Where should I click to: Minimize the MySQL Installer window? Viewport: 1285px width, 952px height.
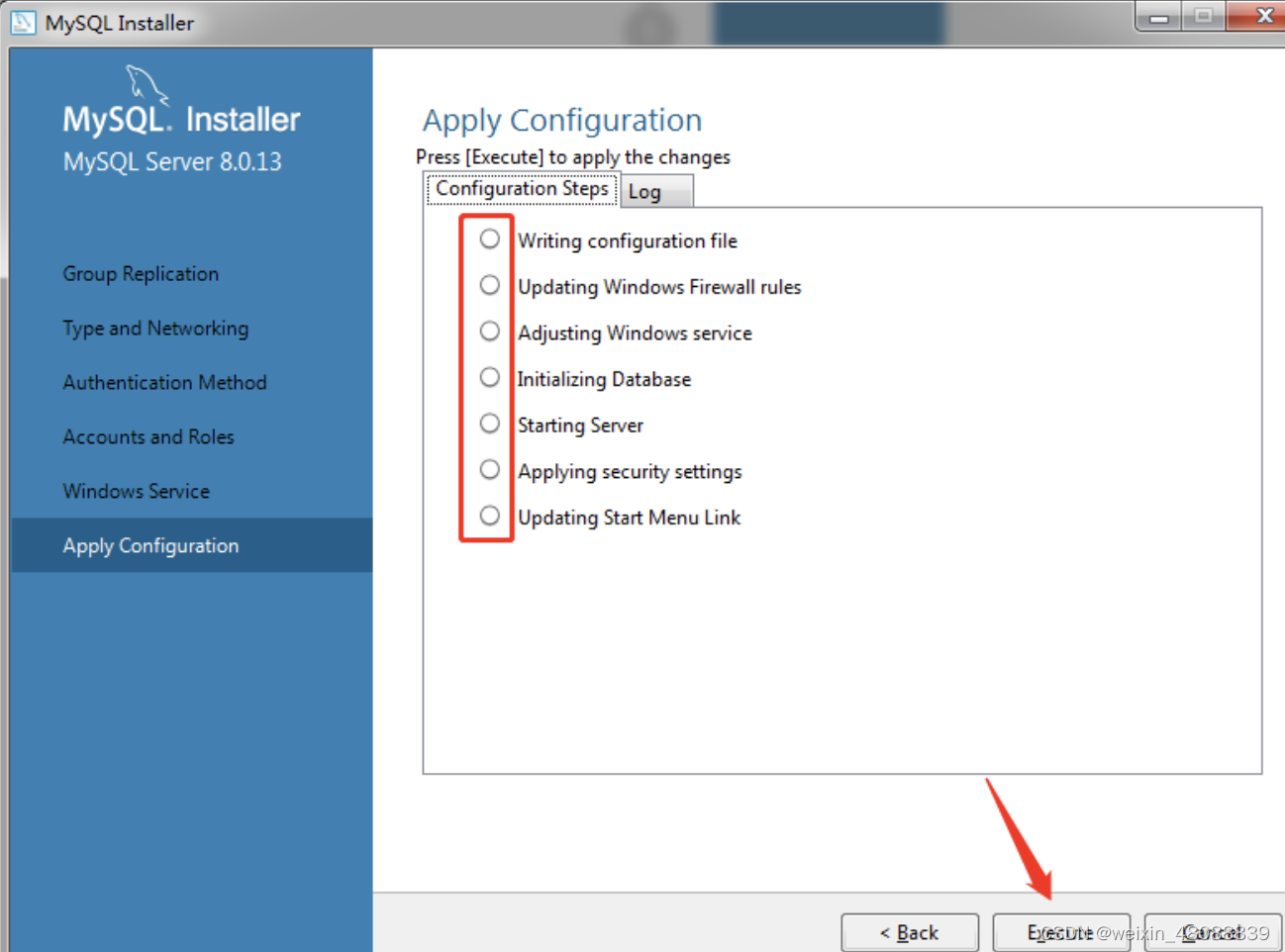(x=1159, y=16)
